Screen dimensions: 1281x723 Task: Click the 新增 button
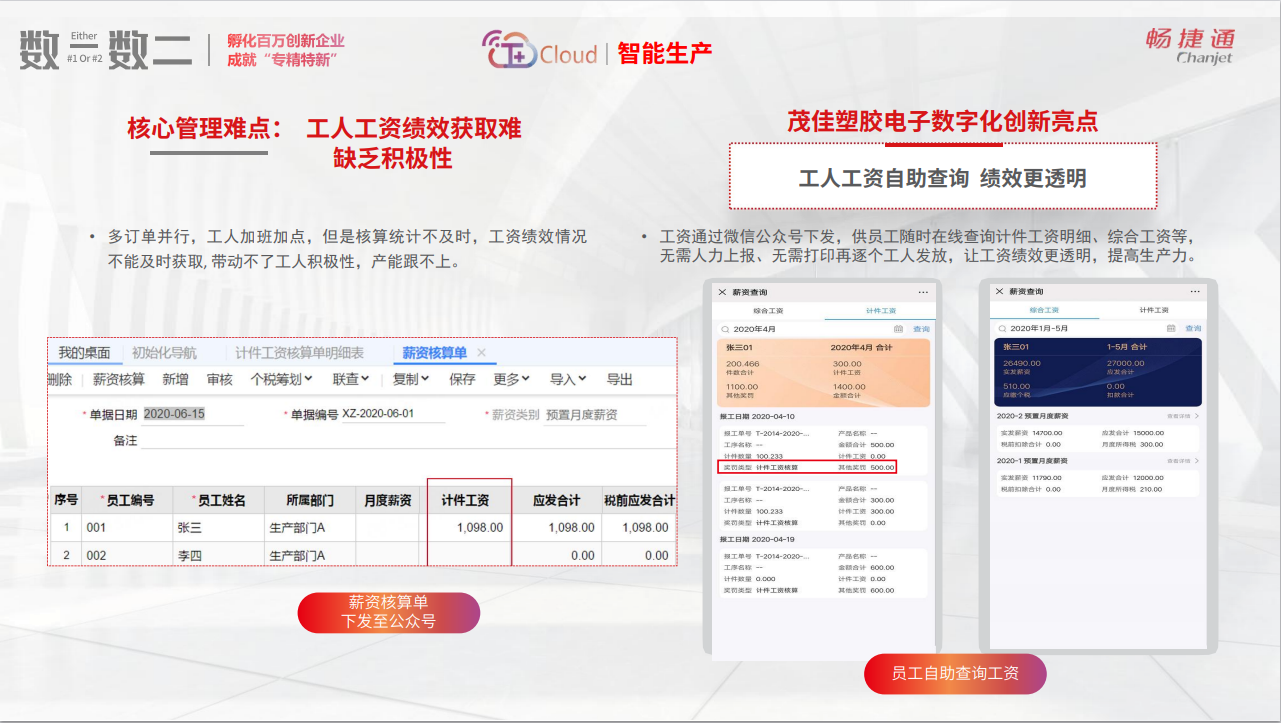click(x=175, y=379)
